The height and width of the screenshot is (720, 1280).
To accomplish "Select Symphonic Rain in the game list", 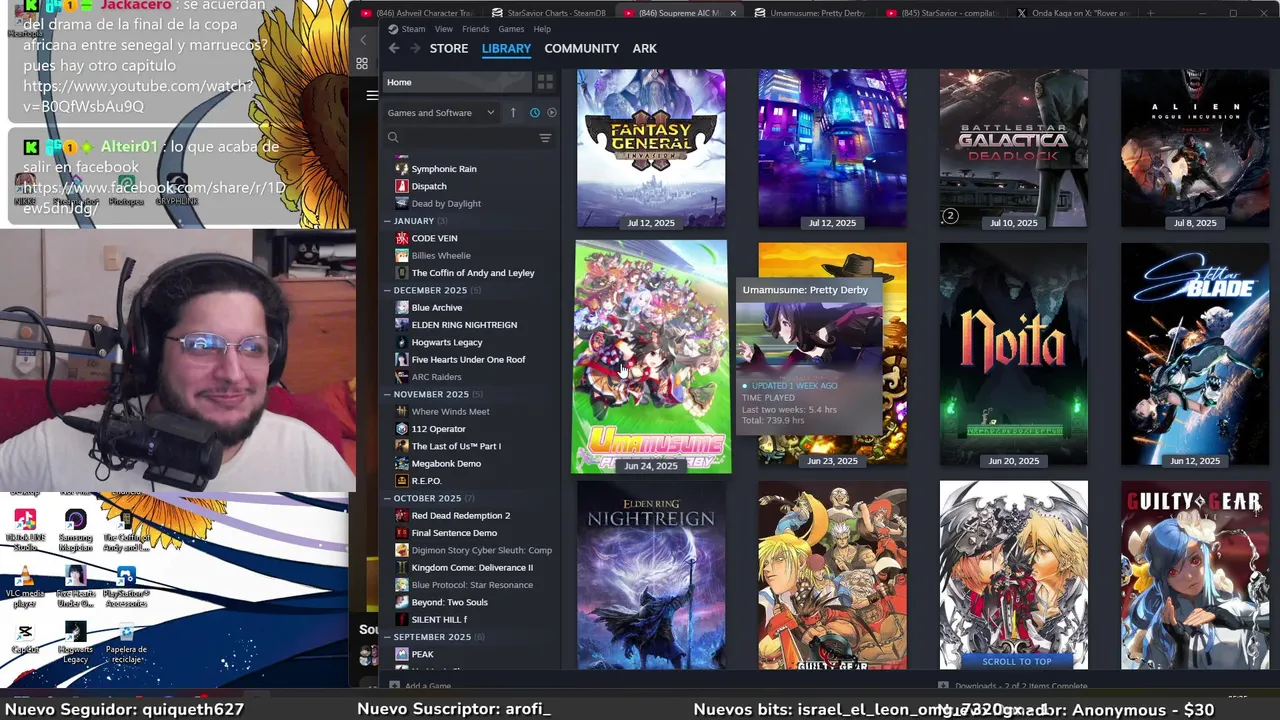I will 443,169.
